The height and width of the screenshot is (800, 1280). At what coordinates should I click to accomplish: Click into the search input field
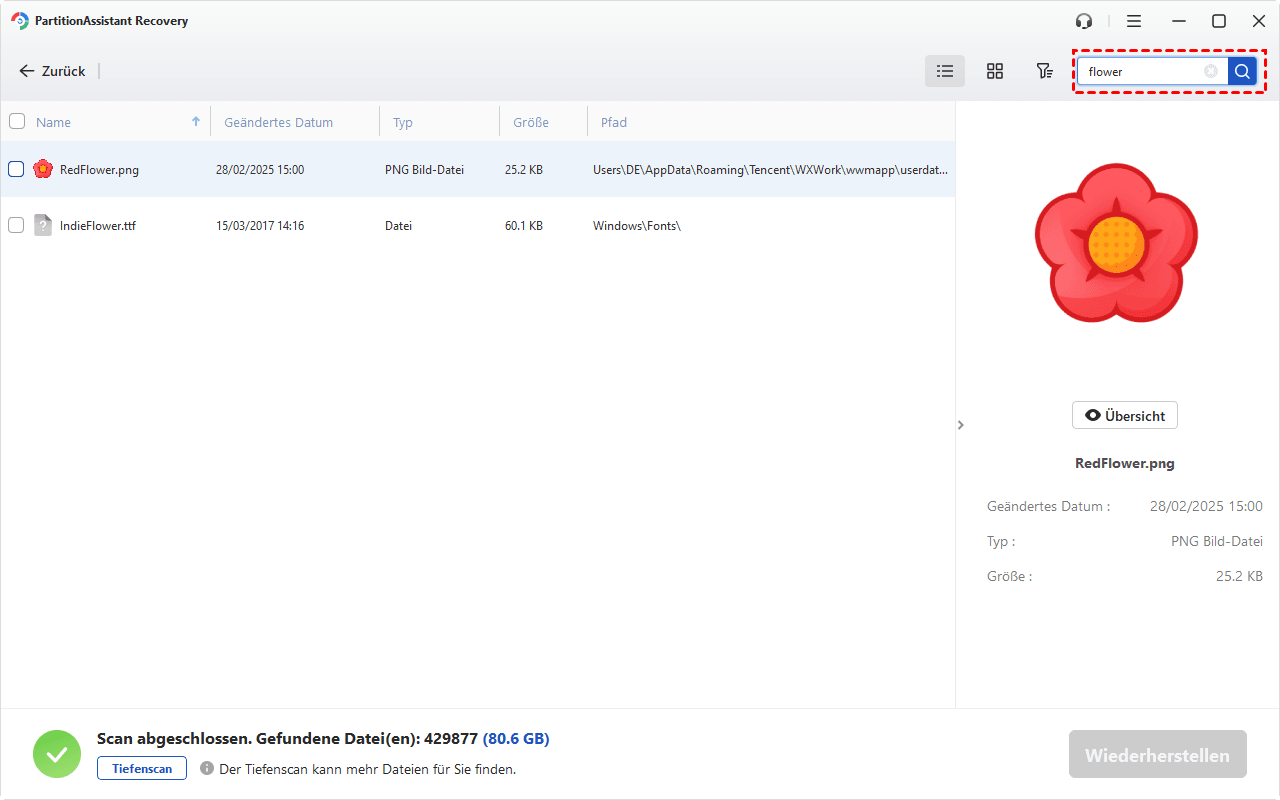coord(1140,72)
